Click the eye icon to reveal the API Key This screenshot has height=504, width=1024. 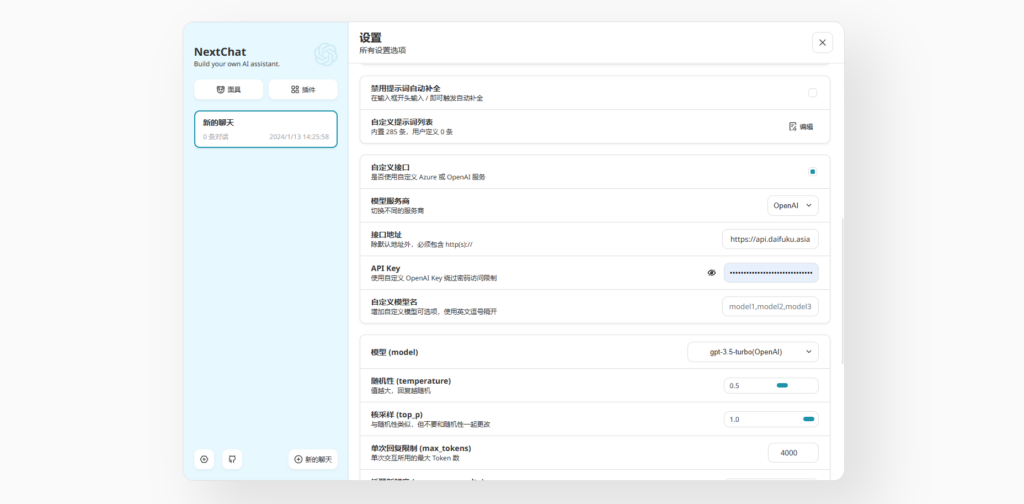[712, 272]
